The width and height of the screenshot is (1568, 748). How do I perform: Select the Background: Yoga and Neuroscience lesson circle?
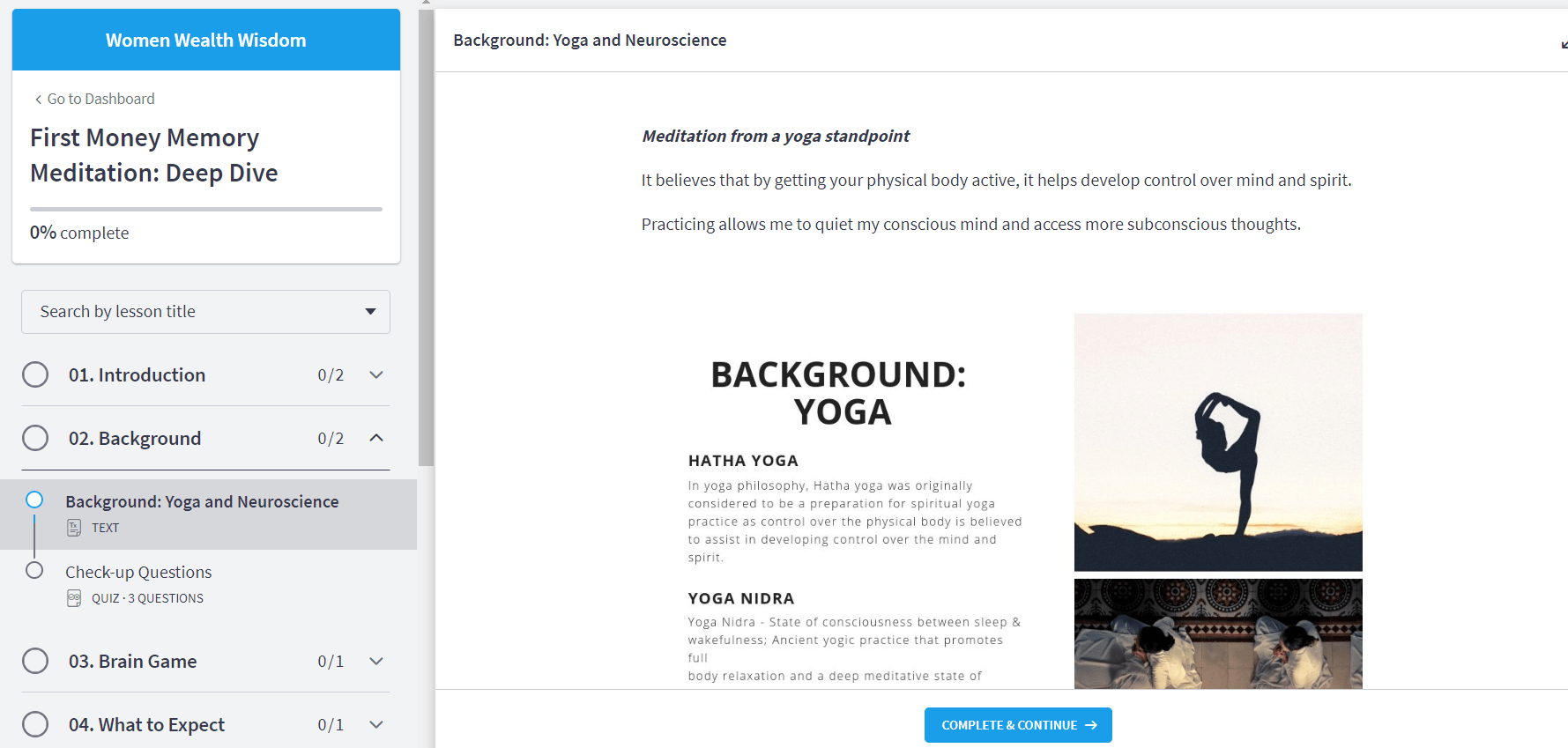pyautogui.click(x=34, y=500)
